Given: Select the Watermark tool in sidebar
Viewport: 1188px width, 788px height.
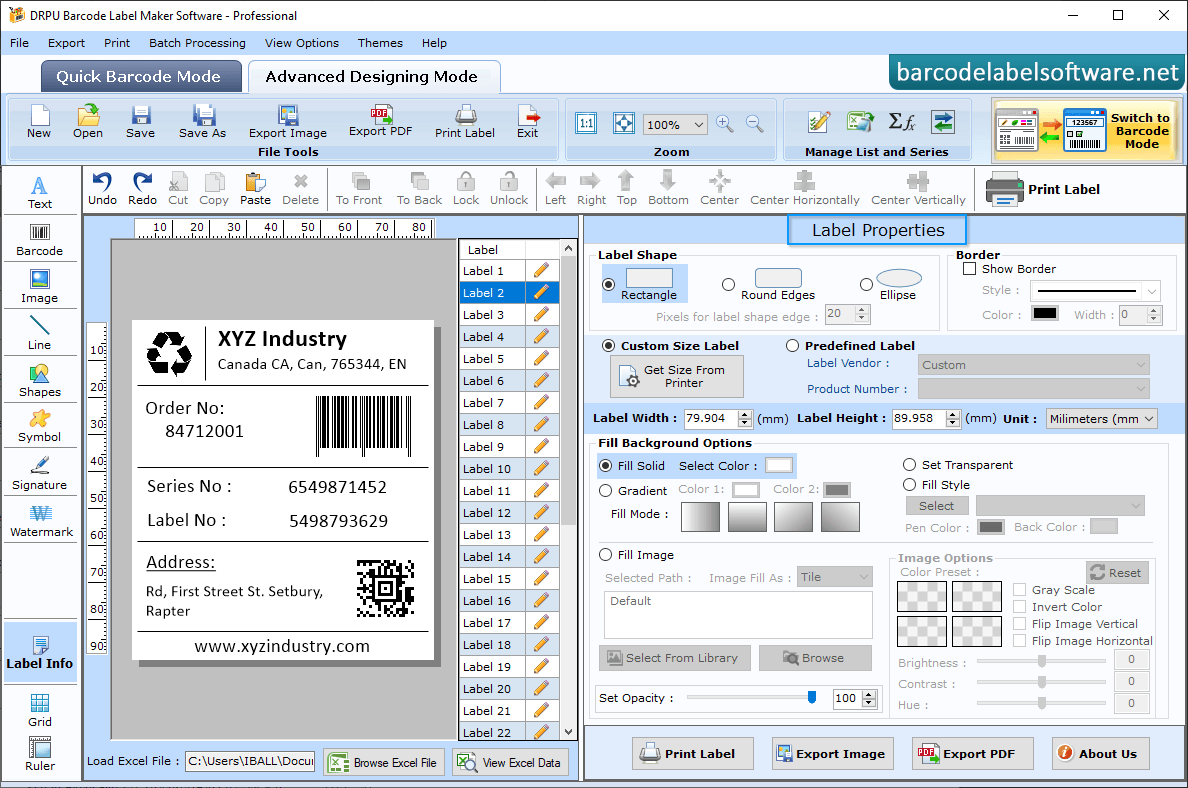Looking at the screenshot, I should coord(41,521).
